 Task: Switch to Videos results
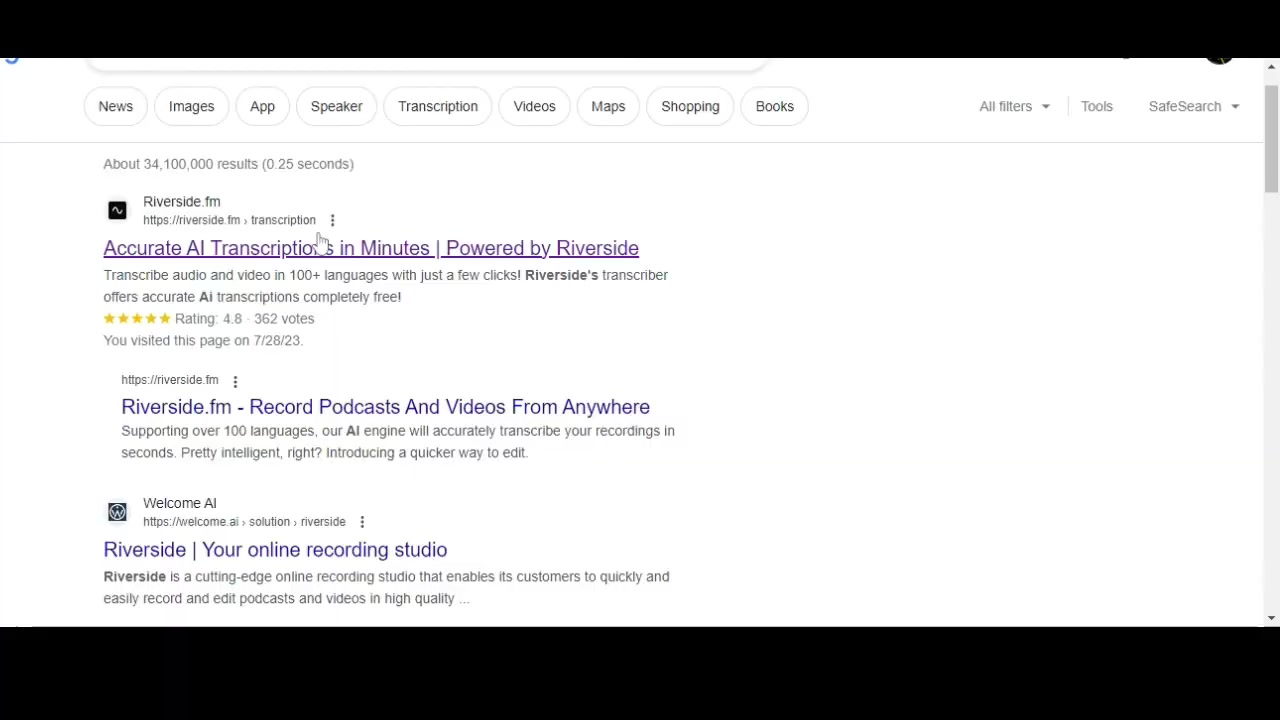tap(534, 106)
